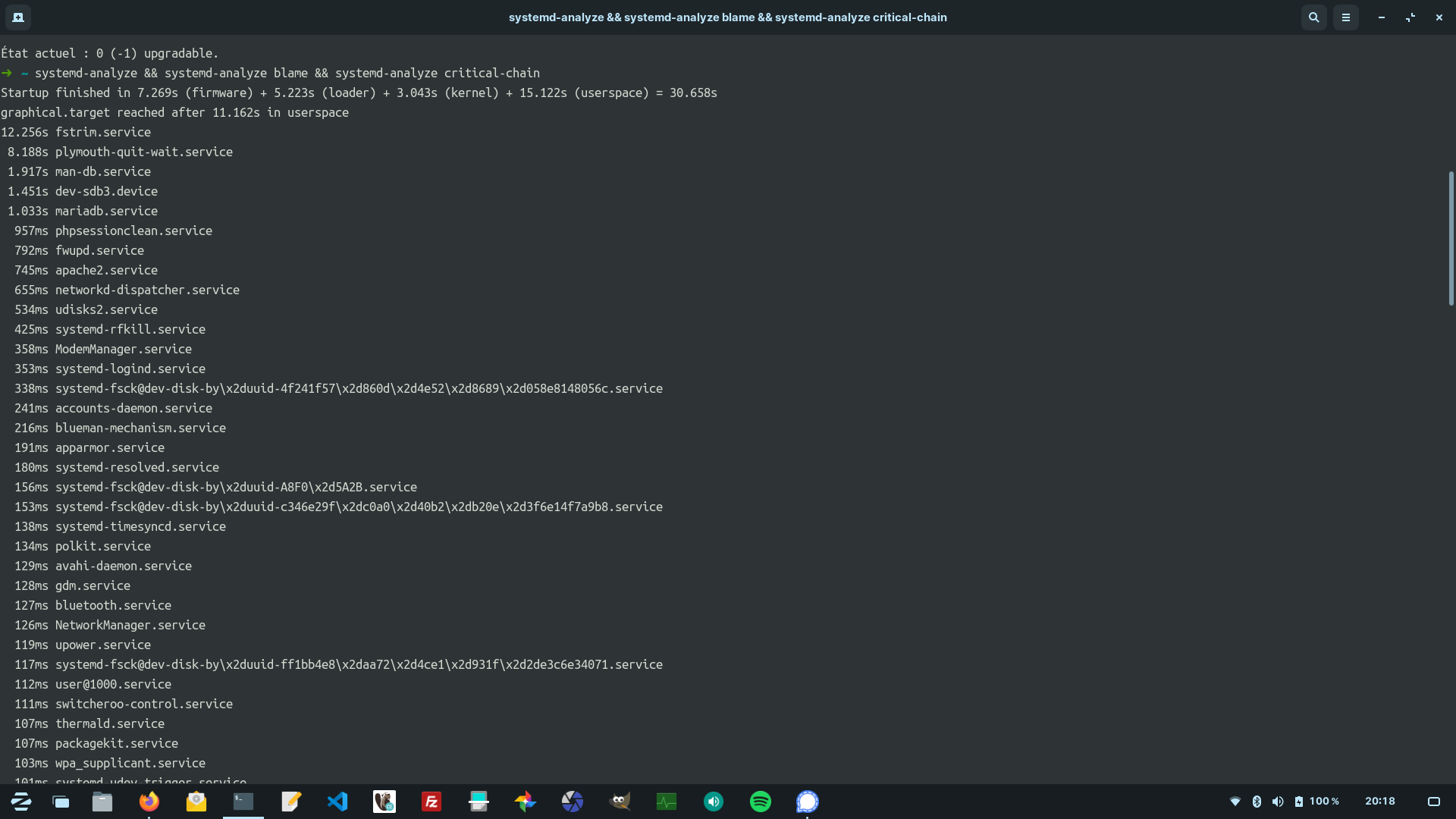Open GIMP from the taskbar
Viewport: 1456px width, 819px height.
620,802
